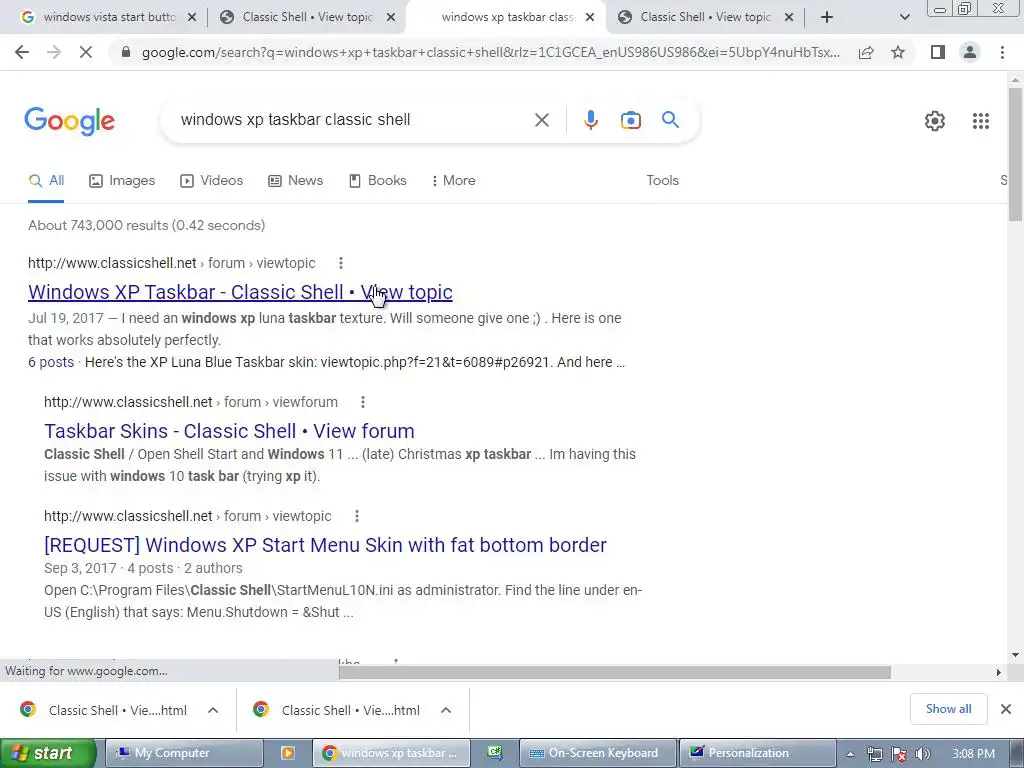
Task: Submit search with magnifier icon
Action: click(670, 120)
